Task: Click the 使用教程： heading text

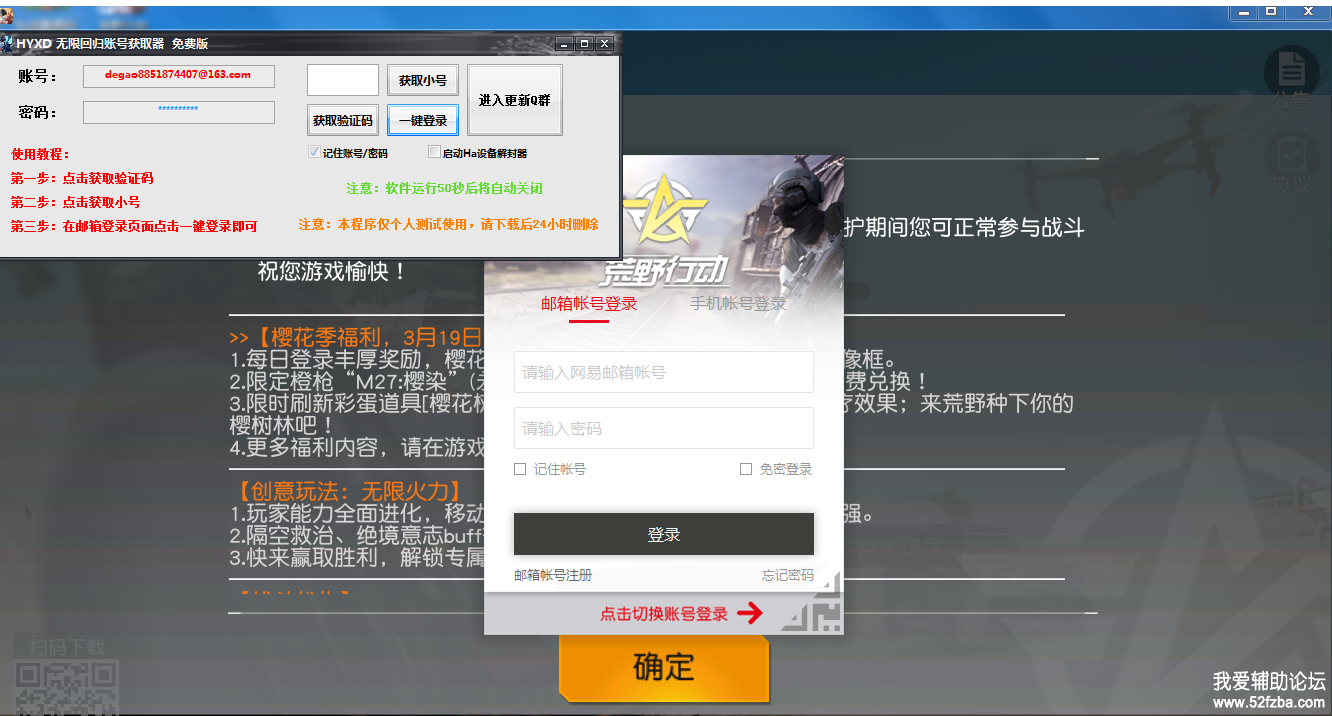Action: point(40,154)
